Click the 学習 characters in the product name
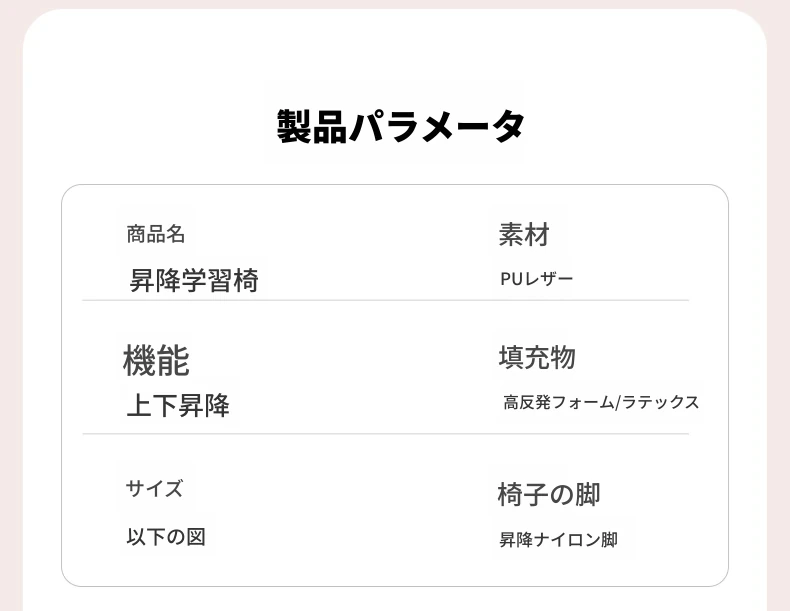Screen dimensions: 790x611 pyautogui.click(x=207, y=281)
